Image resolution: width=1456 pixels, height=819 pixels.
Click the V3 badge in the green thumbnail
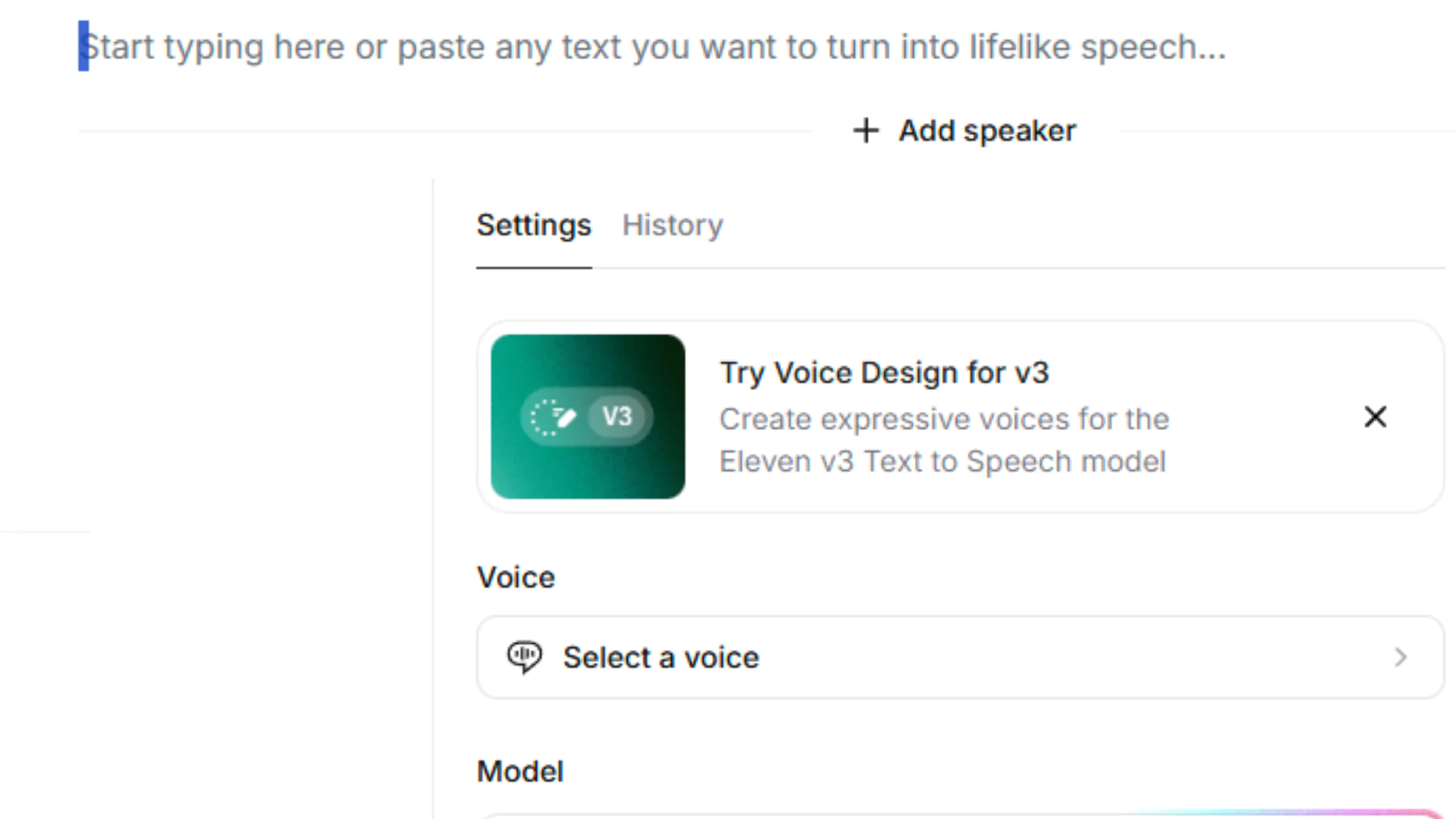click(x=617, y=416)
